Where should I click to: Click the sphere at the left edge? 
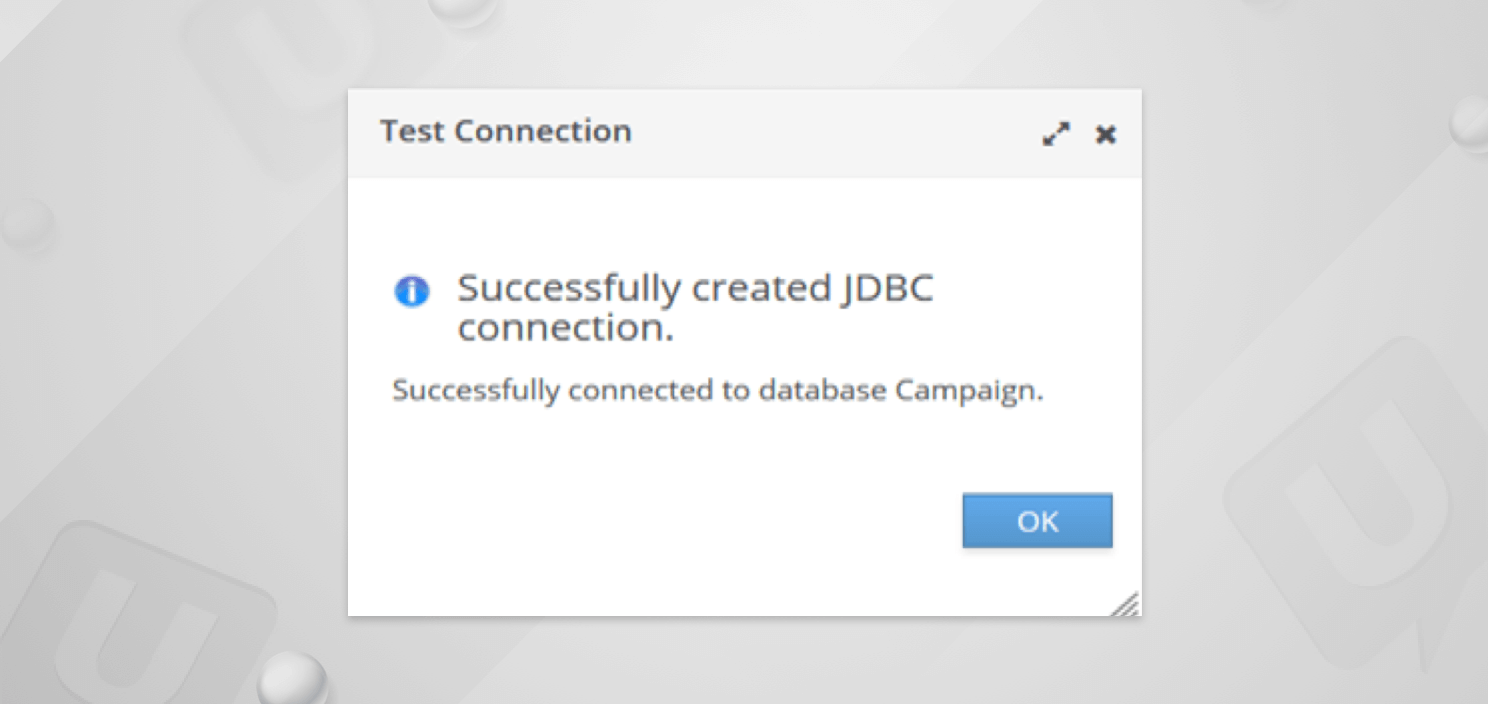[27, 222]
